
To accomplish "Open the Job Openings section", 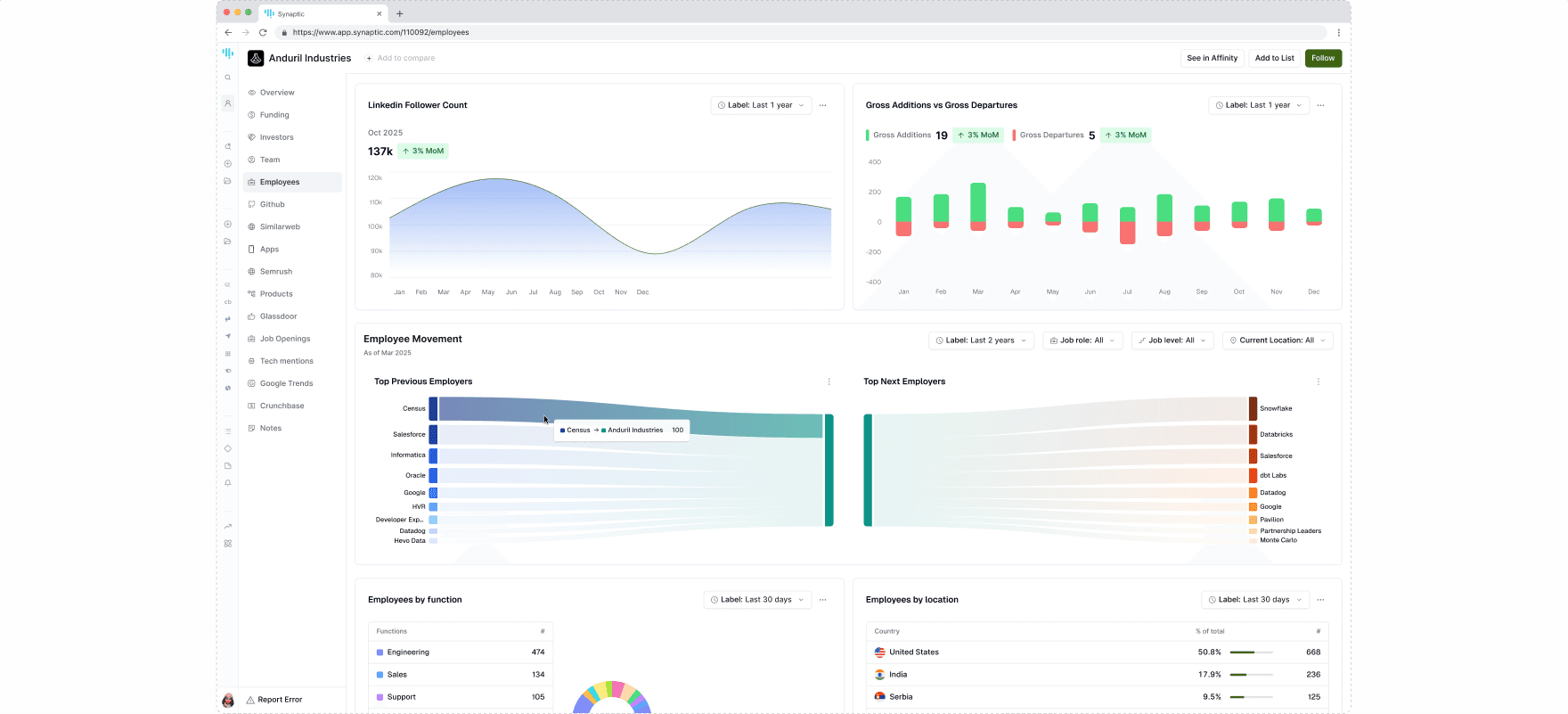I will [x=292, y=339].
